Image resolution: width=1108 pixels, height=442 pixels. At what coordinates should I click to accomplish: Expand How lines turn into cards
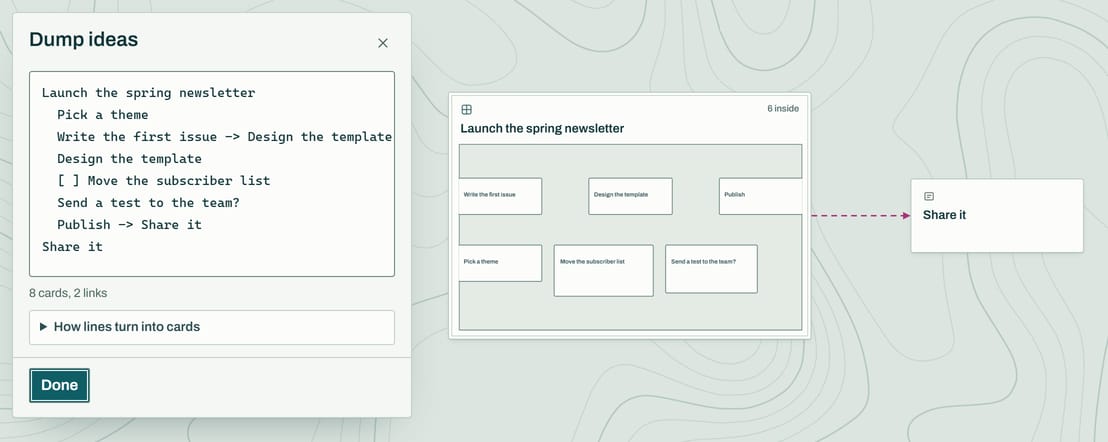click(x=212, y=327)
